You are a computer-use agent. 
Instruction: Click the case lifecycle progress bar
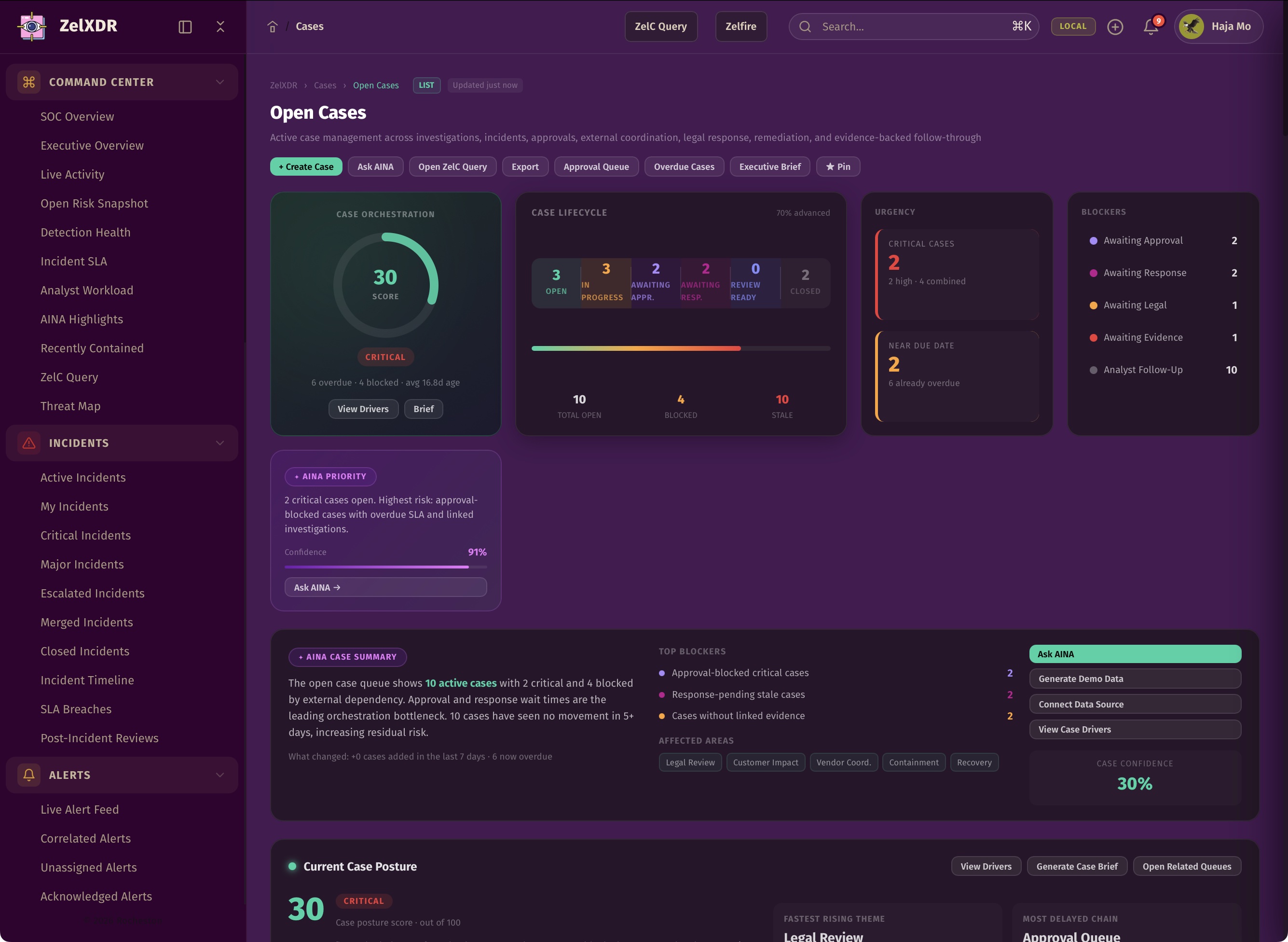(681, 348)
